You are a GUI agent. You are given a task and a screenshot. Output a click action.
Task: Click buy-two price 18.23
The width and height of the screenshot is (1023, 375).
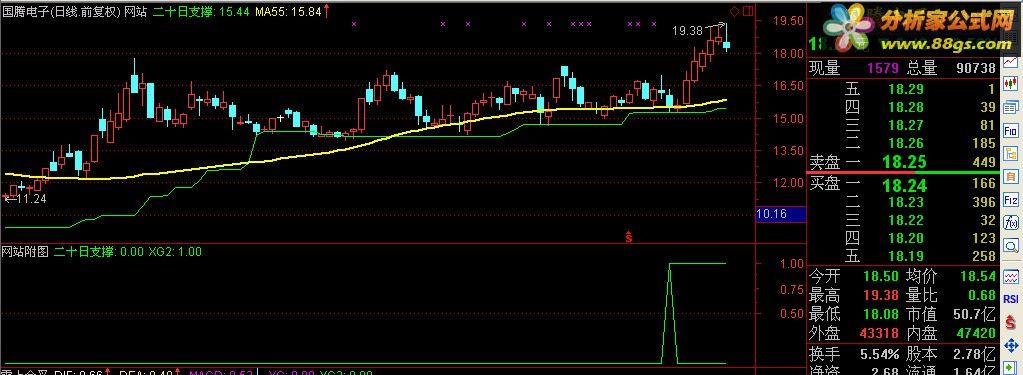(x=906, y=203)
